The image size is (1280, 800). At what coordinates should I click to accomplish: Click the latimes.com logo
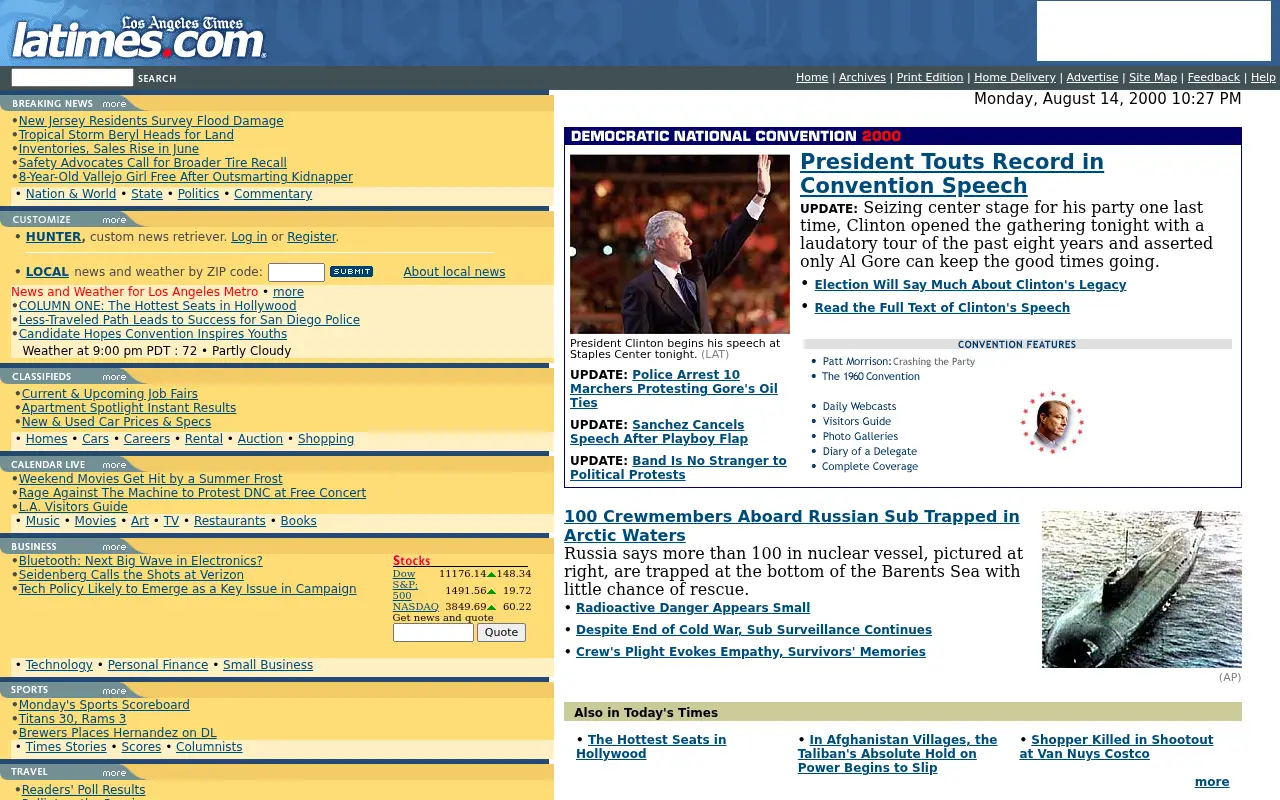138,37
